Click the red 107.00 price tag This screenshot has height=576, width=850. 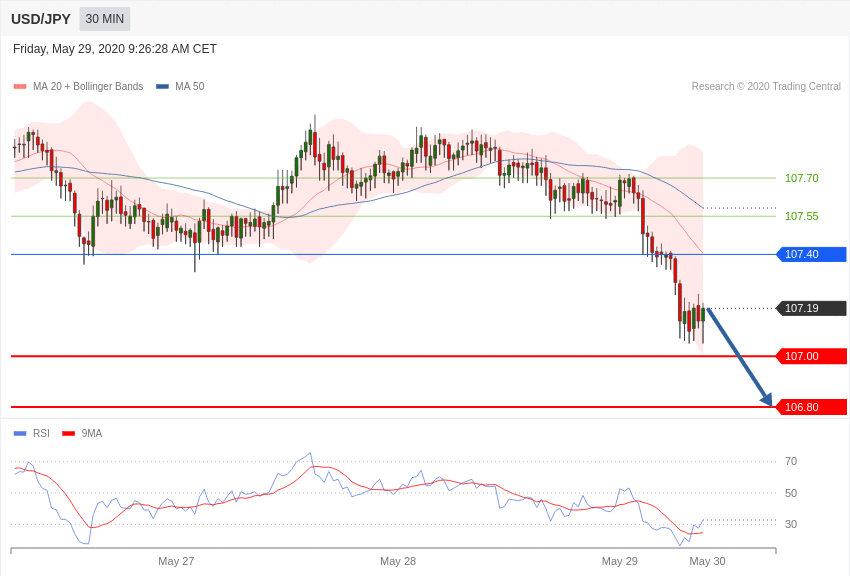812,356
